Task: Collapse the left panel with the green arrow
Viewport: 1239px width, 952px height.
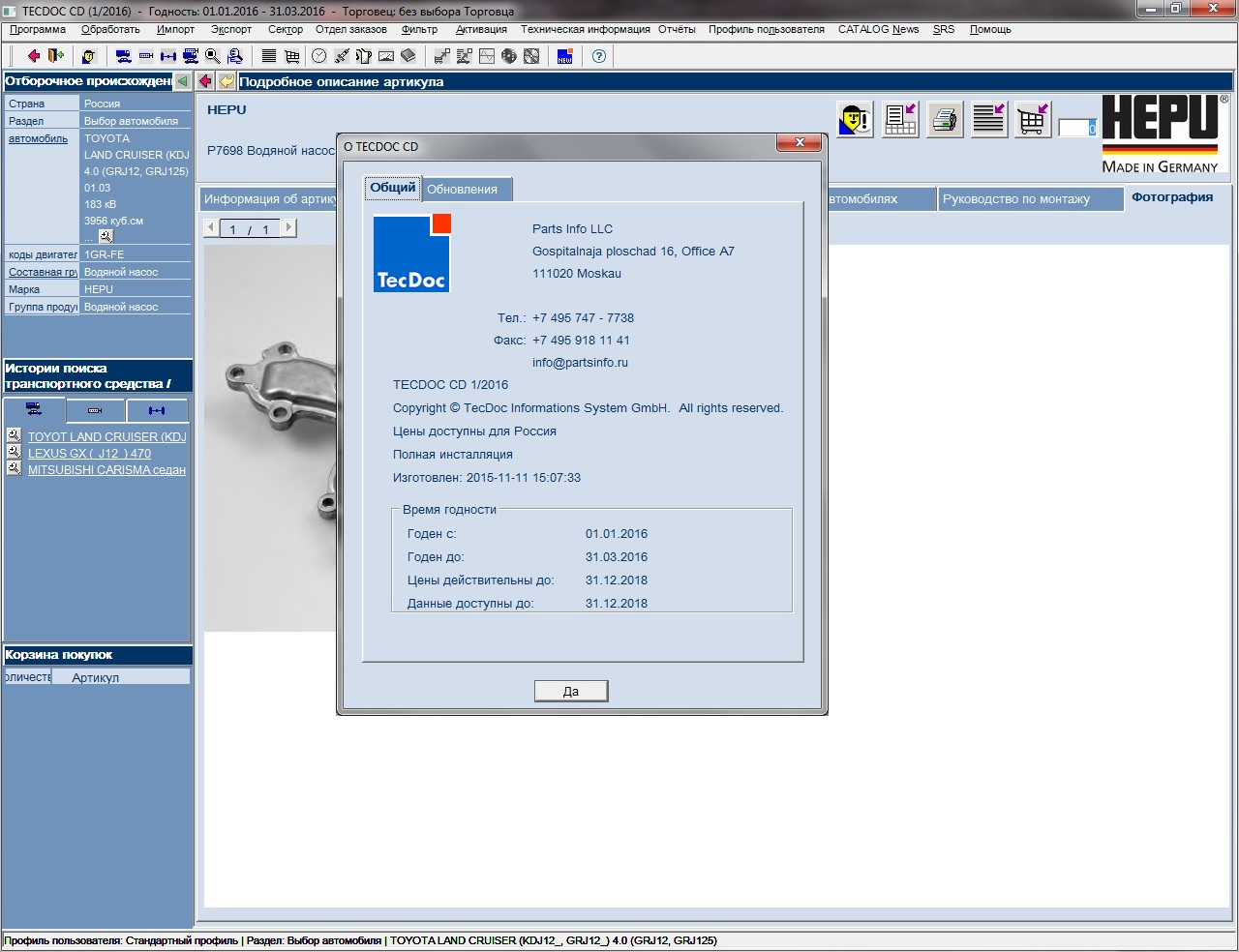Action: (182, 81)
